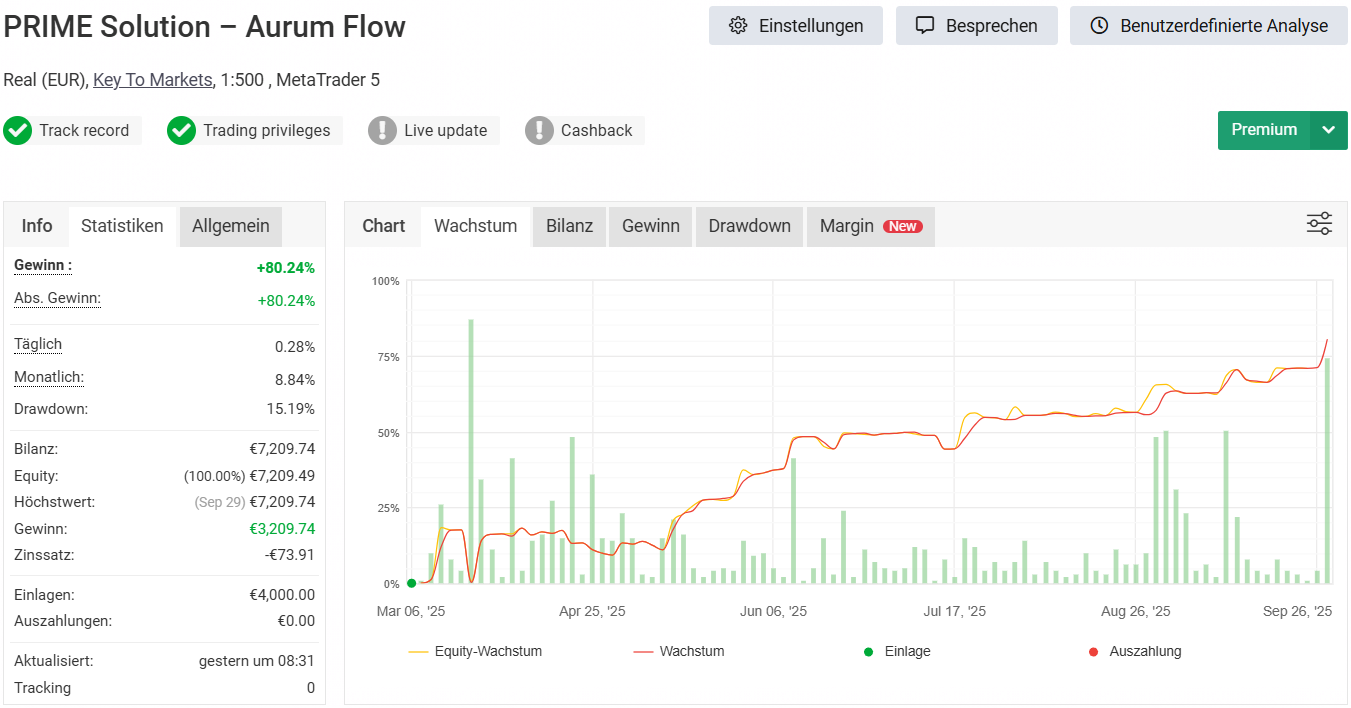Screen dimensions: 1351x708
Task: Click the Cashback exclamation icon
Action: (x=539, y=131)
